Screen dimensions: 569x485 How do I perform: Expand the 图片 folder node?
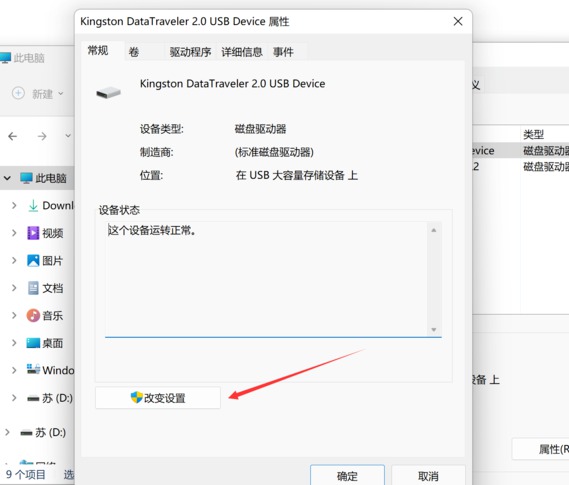pyautogui.click(x=14, y=260)
